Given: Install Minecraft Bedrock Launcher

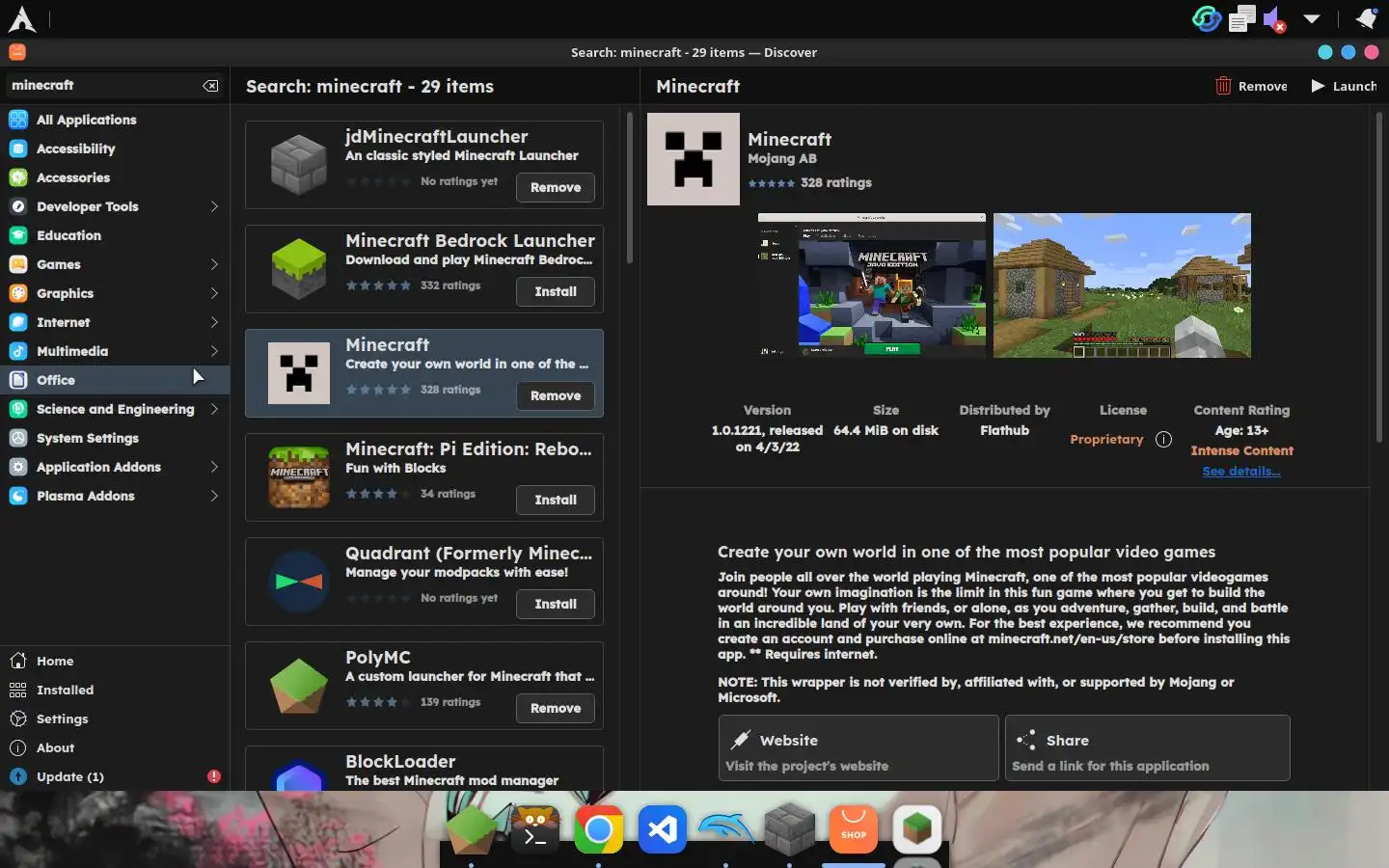Looking at the screenshot, I should click(x=556, y=291).
